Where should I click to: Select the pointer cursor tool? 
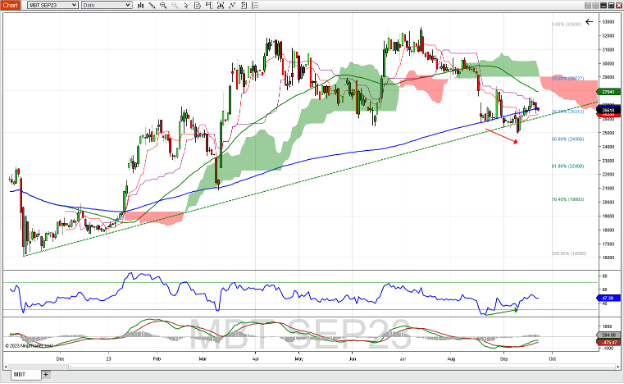[x=186, y=5]
